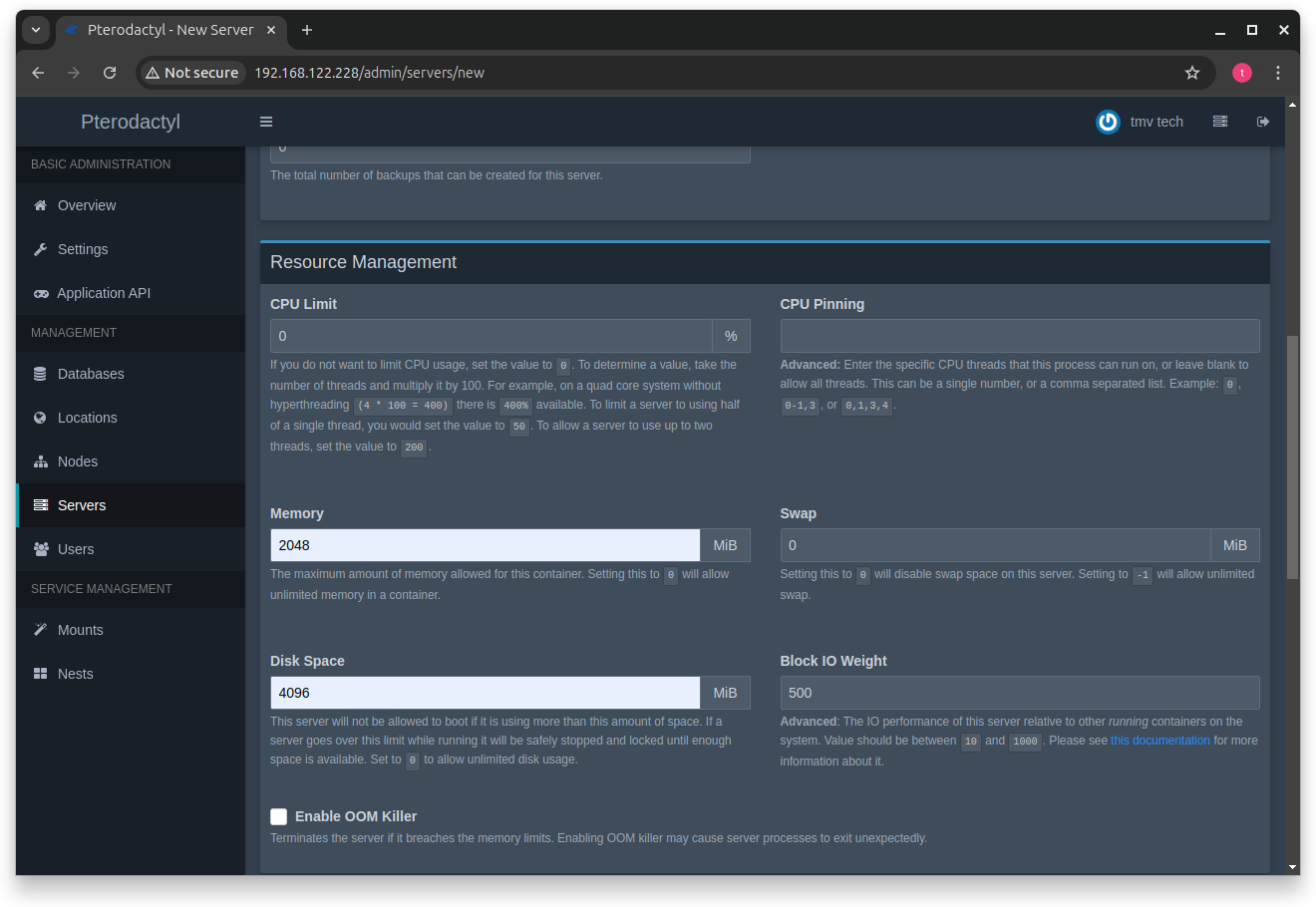Image resolution: width=1316 pixels, height=907 pixels.
Task: Open the server list icon in the top bar
Action: pos(1219,122)
